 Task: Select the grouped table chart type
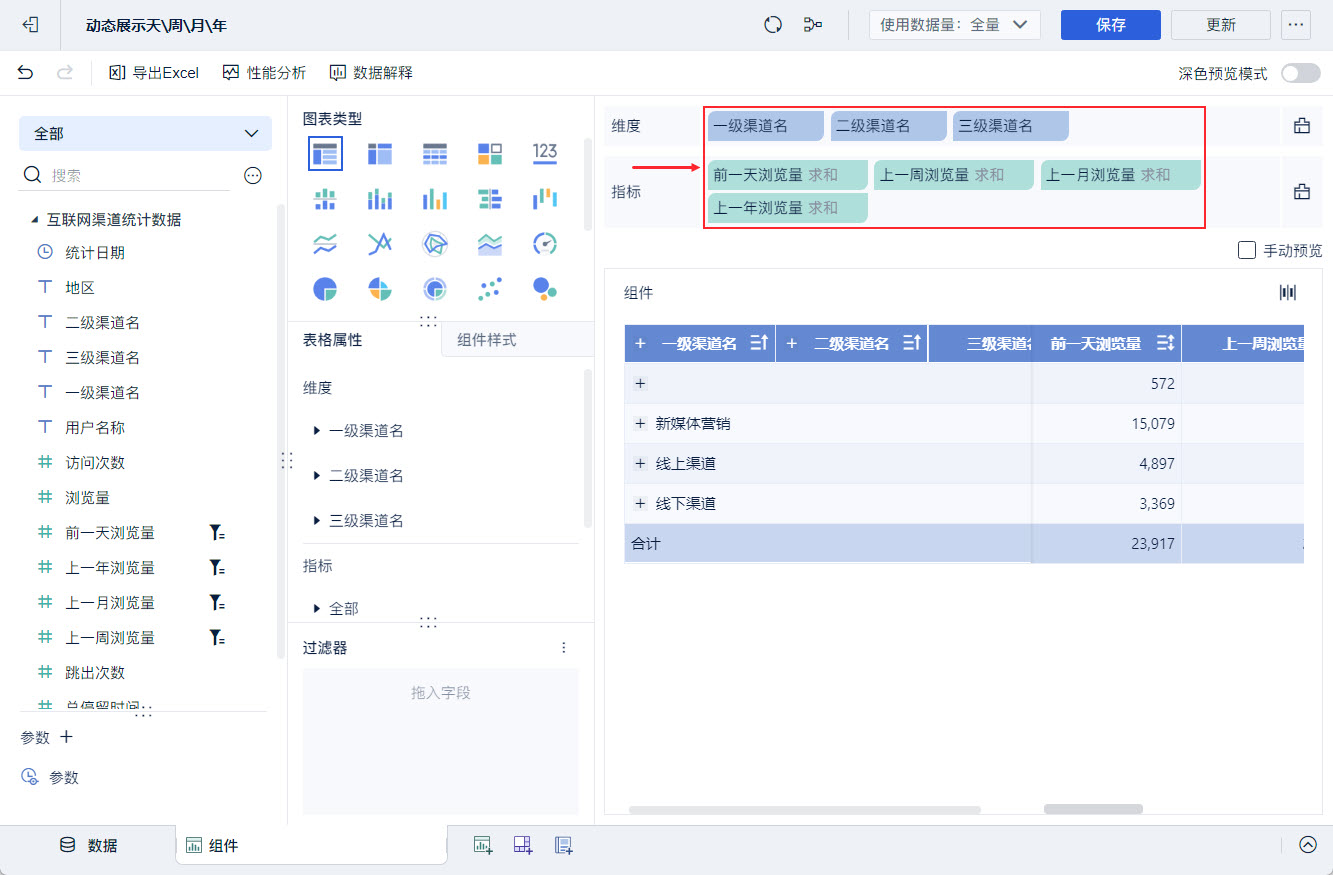[x=325, y=153]
